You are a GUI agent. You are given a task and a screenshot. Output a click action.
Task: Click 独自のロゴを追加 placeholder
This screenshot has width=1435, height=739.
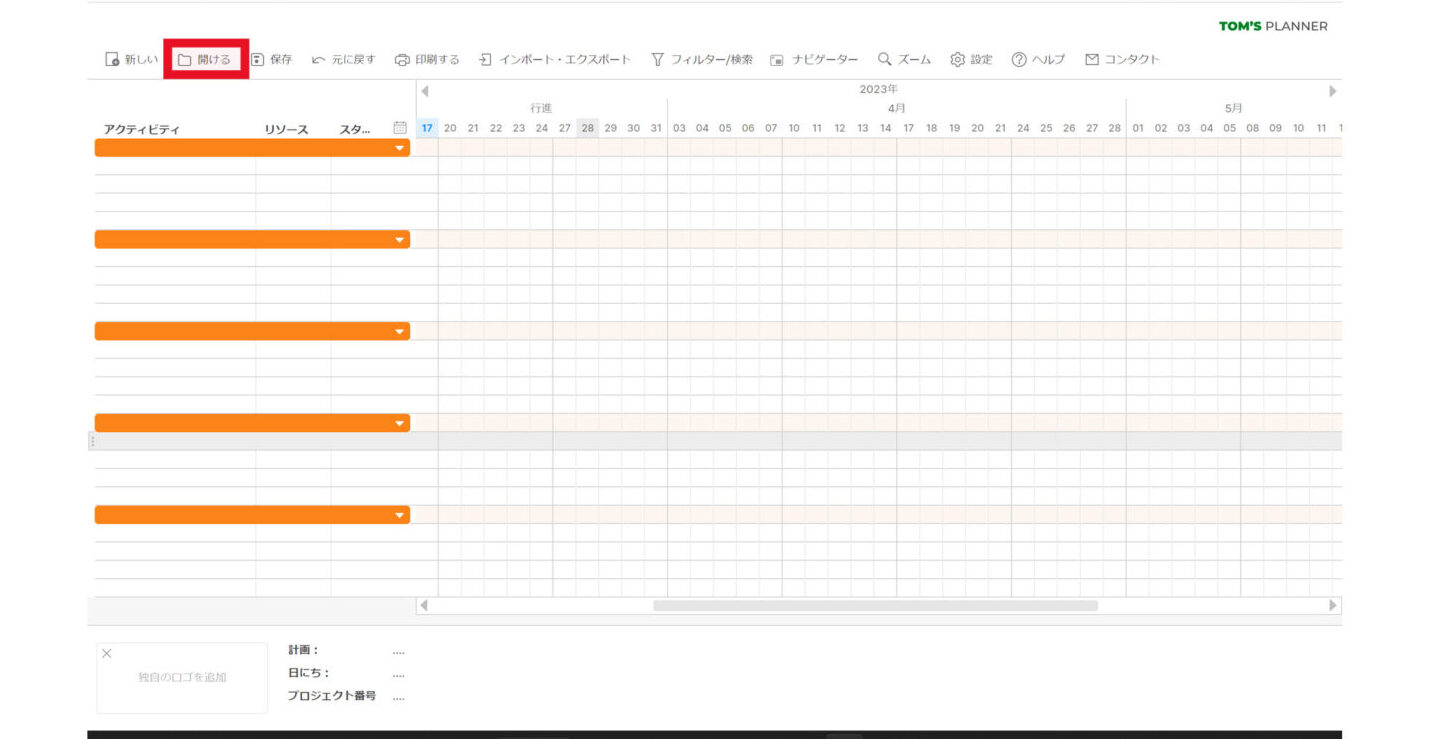(181, 677)
